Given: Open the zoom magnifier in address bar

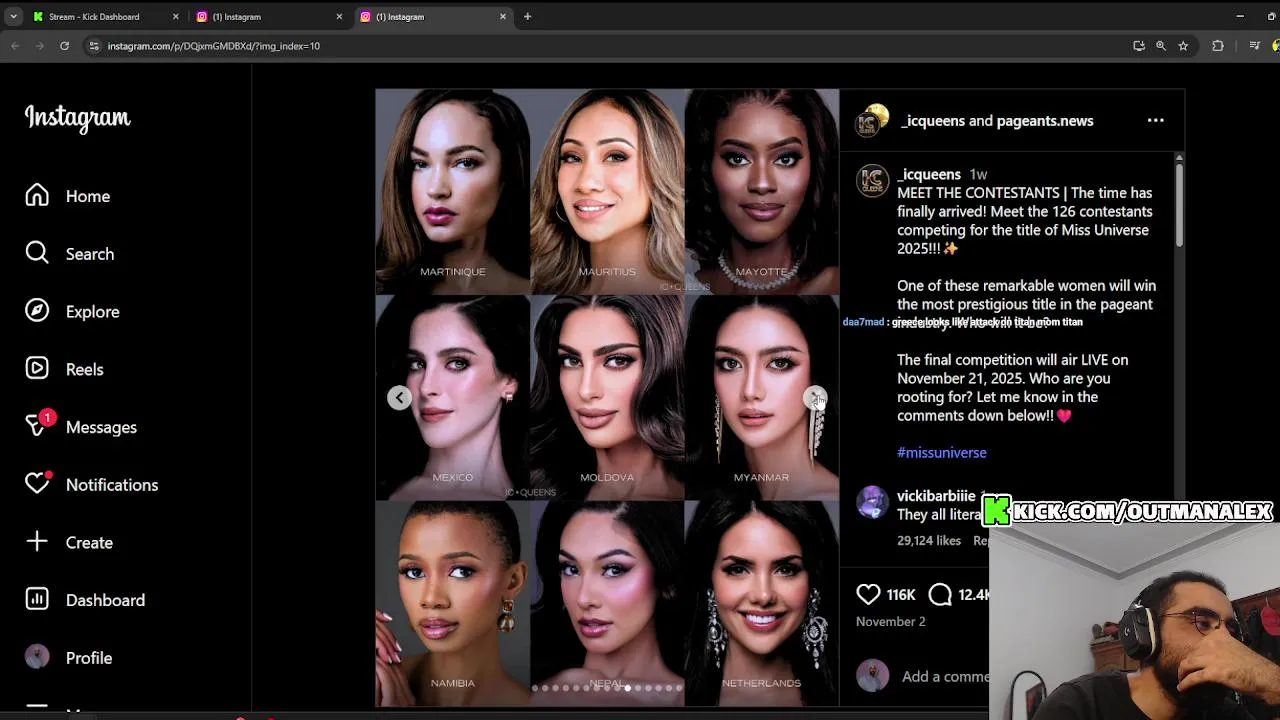Looking at the screenshot, I should point(1161,46).
